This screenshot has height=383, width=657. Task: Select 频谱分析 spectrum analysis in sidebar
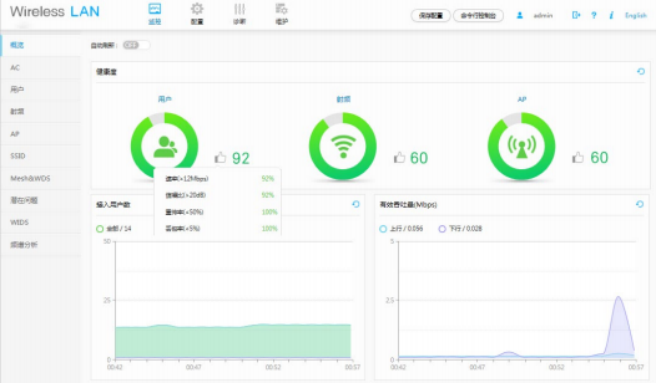click(x=41, y=245)
